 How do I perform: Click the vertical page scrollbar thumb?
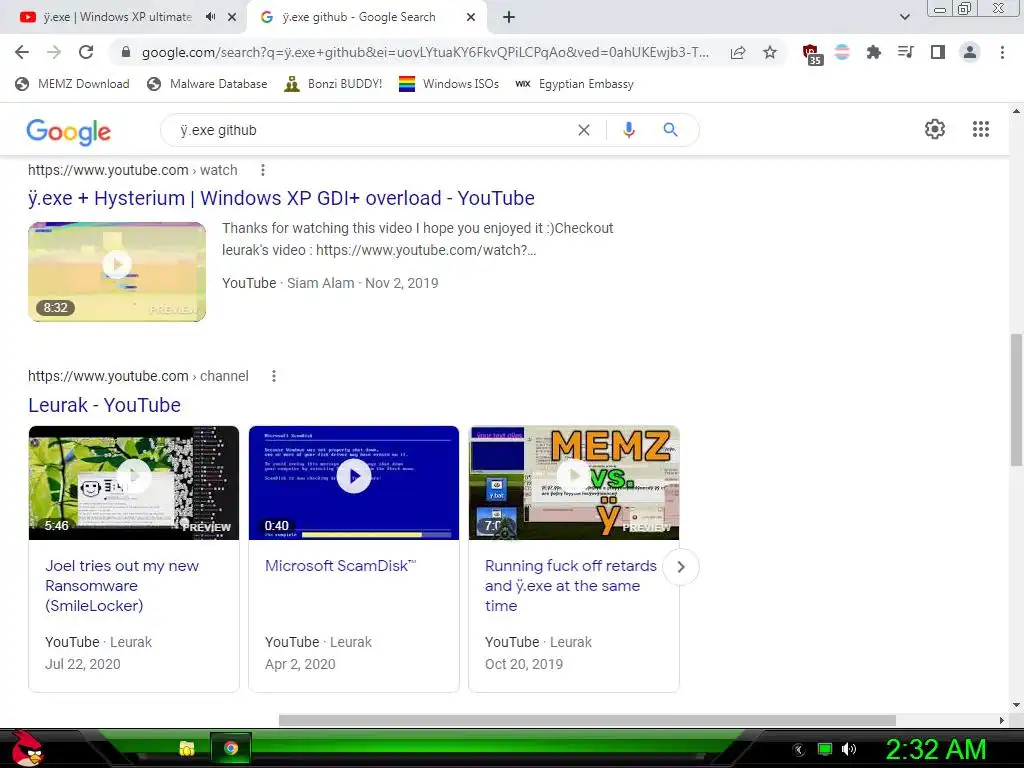(x=1016, y=400)
